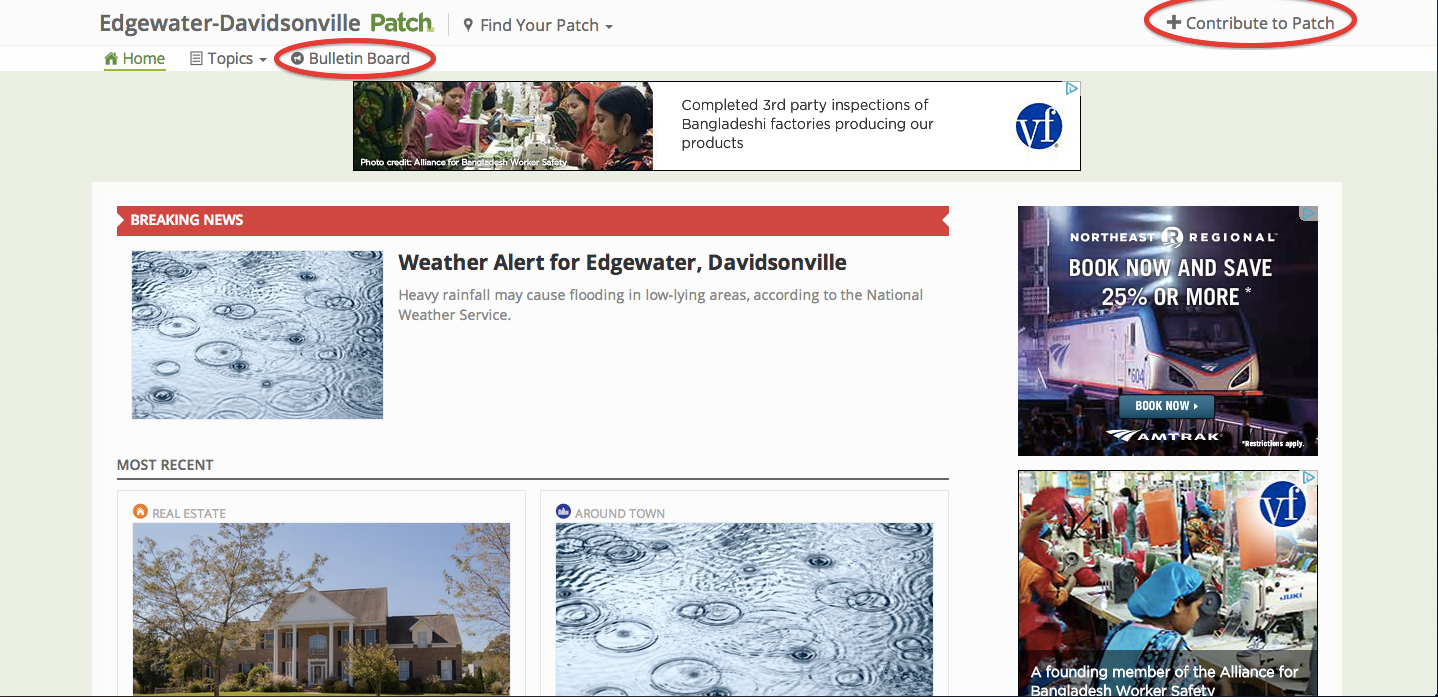Click the Bulletin Board speech bubble icon

click(297, 59)
